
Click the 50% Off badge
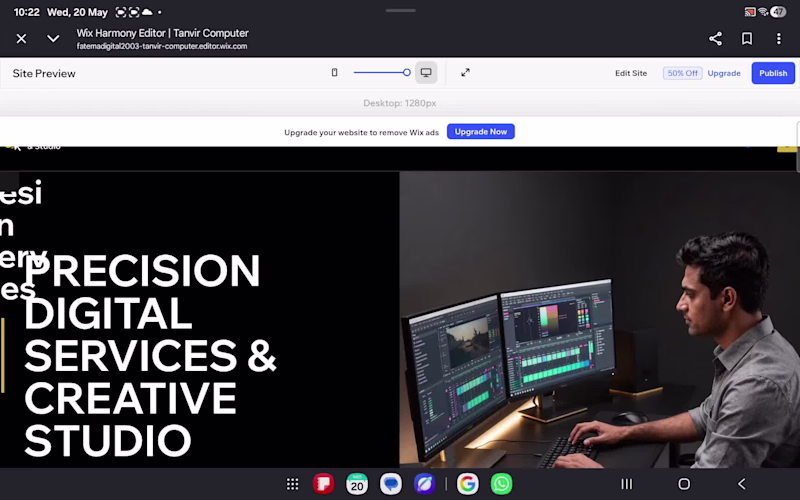[x=683, y=73]
